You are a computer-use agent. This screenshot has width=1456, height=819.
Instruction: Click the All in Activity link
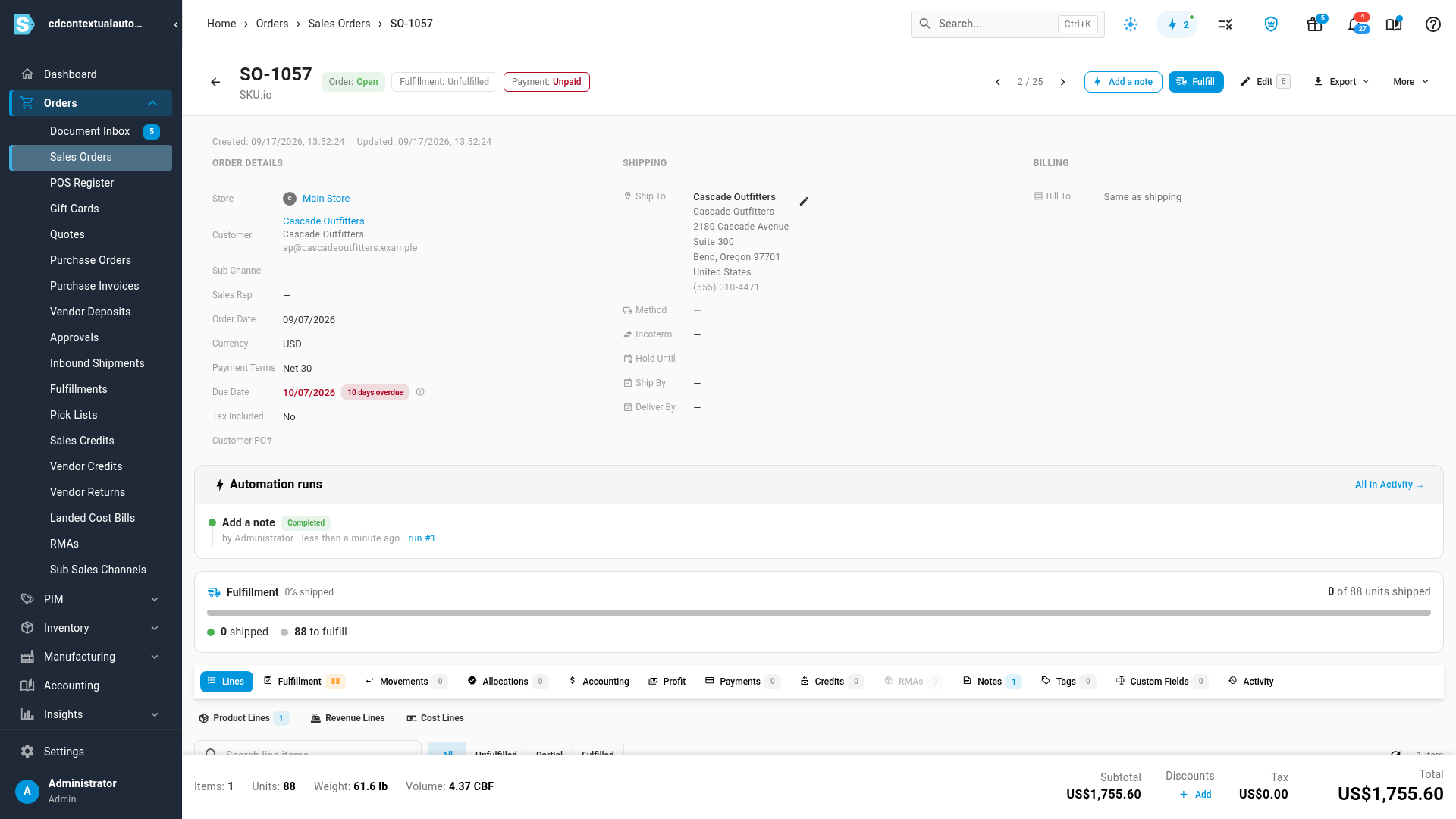click(1389, 485)
